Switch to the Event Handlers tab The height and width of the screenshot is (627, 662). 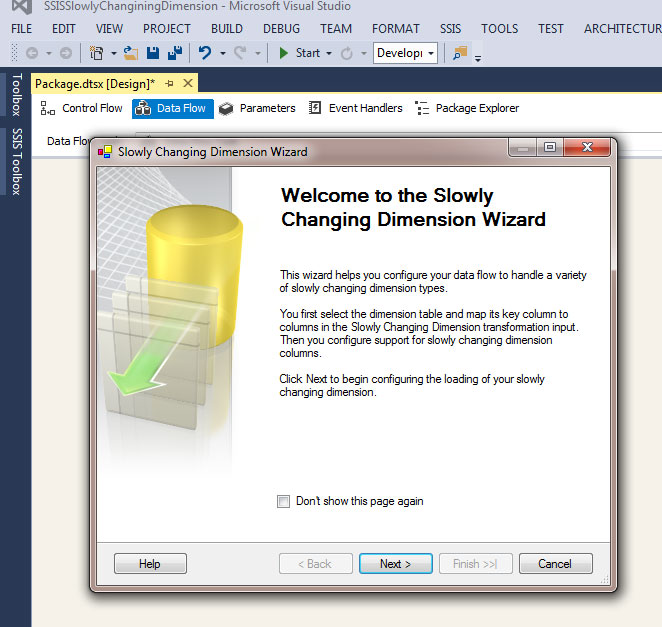tap(355, 109)
